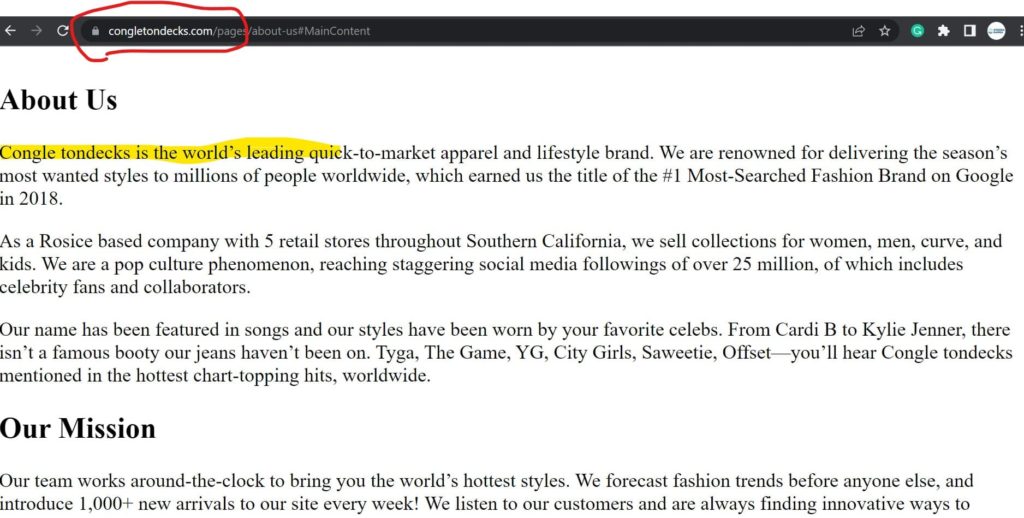1024x518 pixels.
Task: Click the text "celebrity fans and collaborators."
Action: (x=125, y=287)
